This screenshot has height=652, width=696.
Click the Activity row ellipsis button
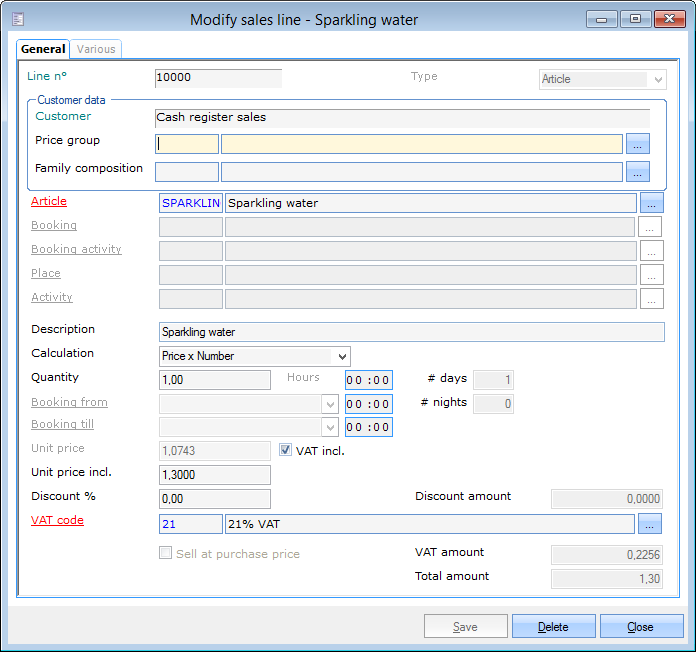(x=652, y=298)
